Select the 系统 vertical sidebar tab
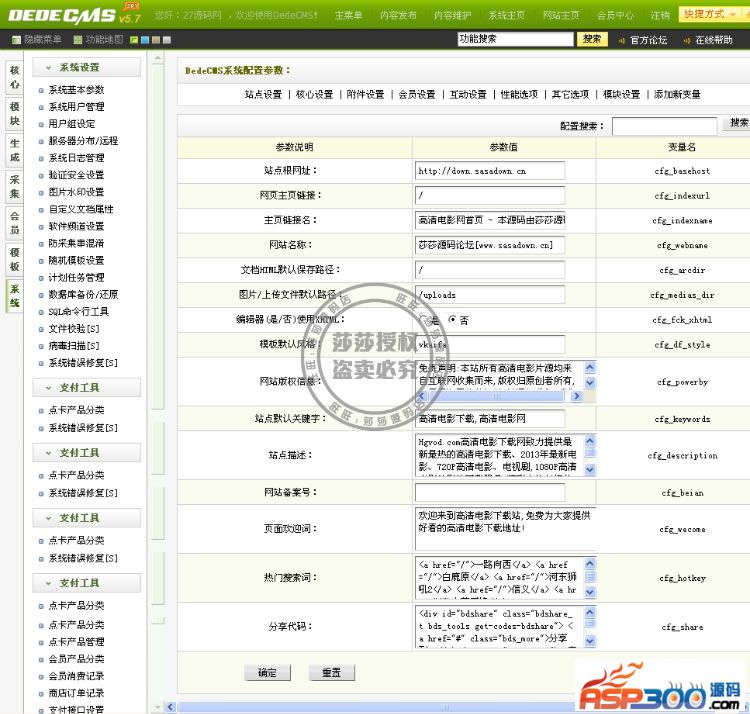750x714 pixels. [15, 296]
